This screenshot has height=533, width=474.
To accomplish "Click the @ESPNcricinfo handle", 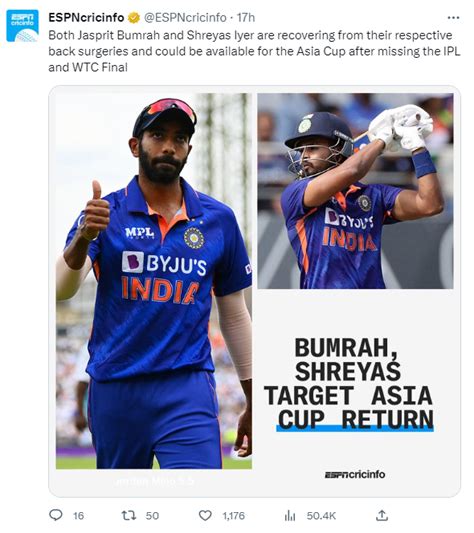I will [x=185, y=18].
